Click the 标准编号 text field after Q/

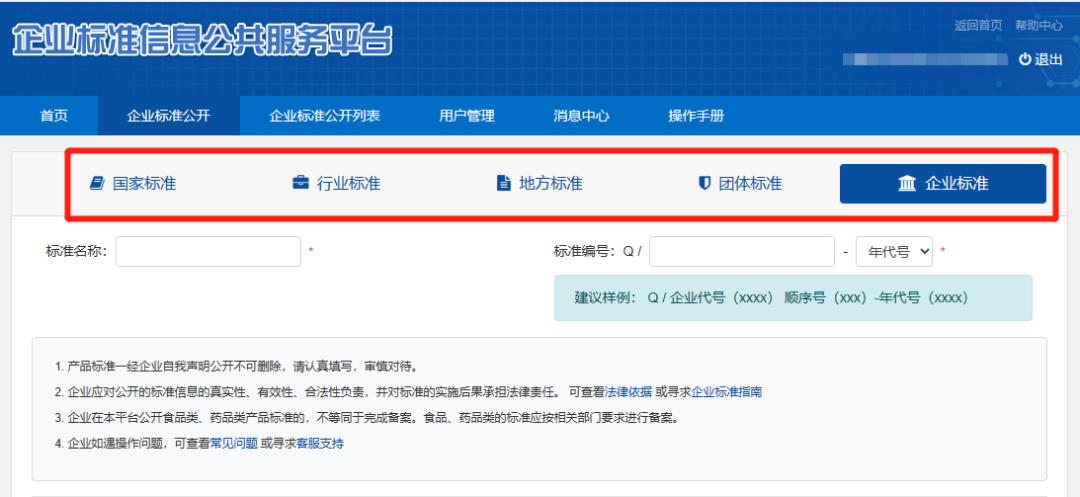[741, 252]
